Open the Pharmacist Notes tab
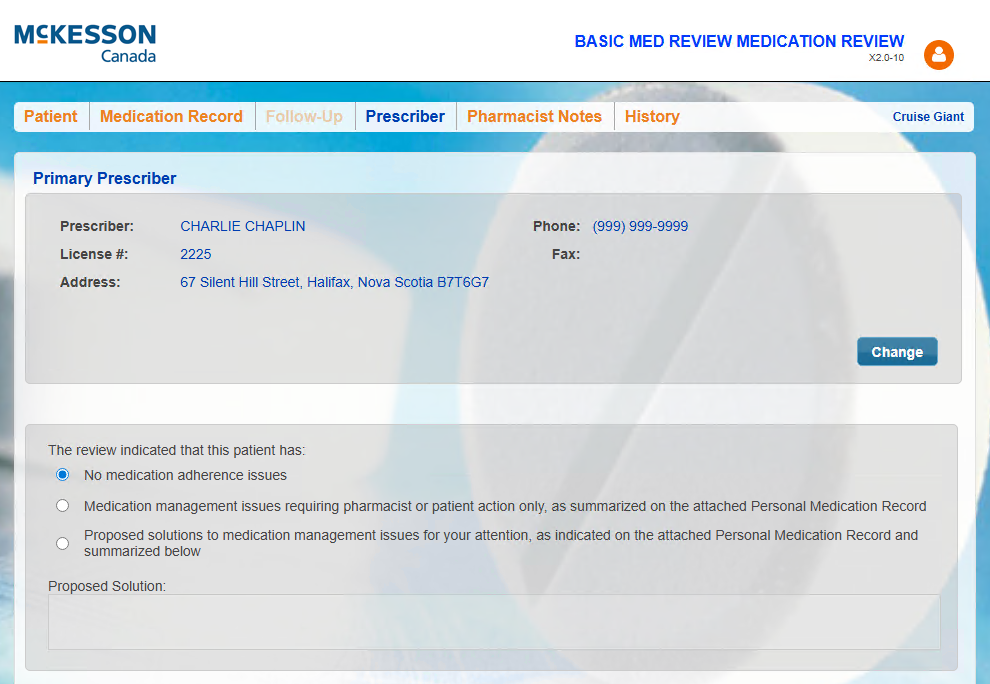The width and height of the screenshot is (990, 684). click(534, 116)
